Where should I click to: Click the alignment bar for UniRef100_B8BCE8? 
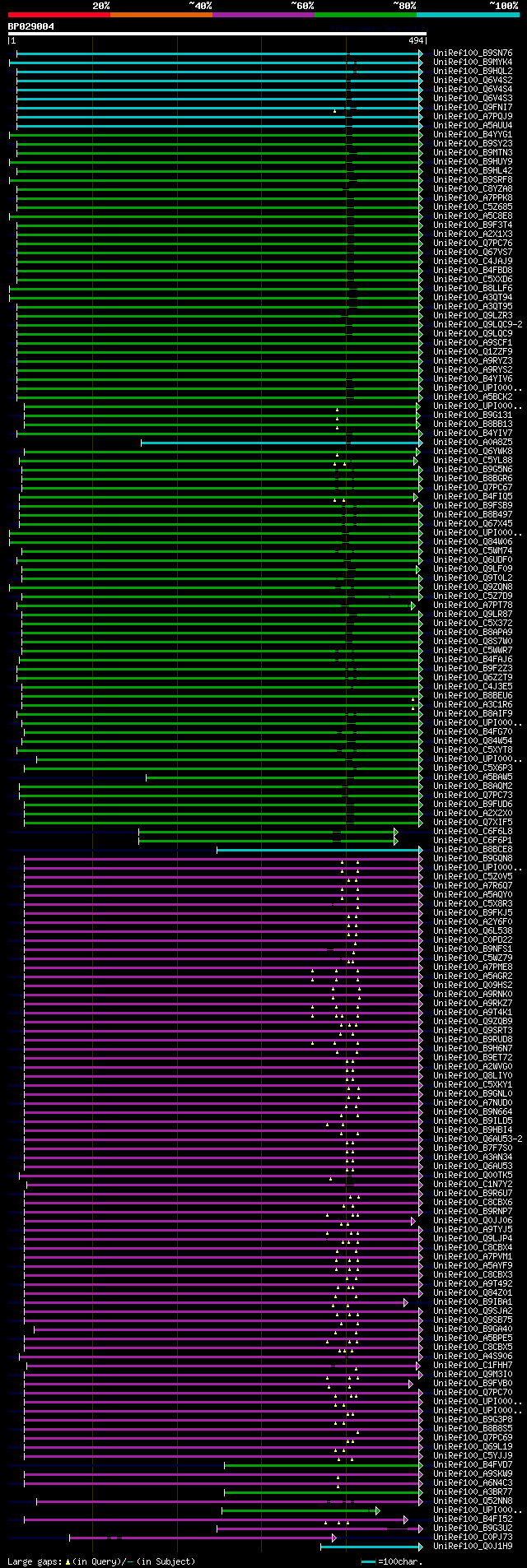pos(319,850)
